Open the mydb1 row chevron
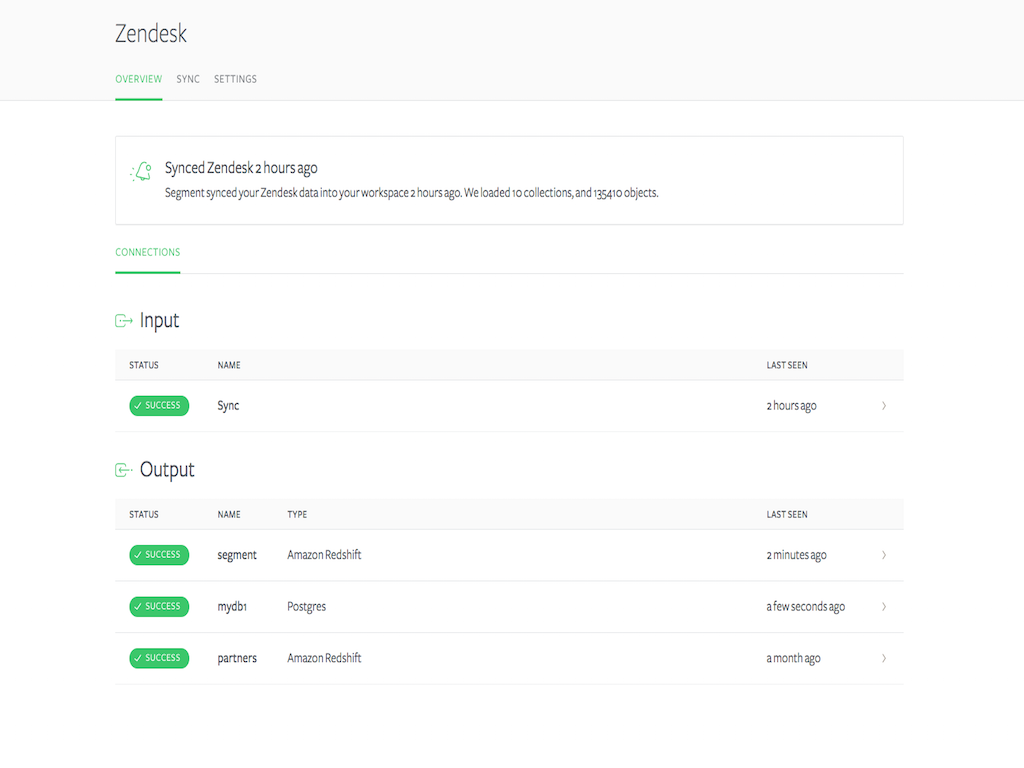This screenshot has height=768, width=1024. coord(884,607)
